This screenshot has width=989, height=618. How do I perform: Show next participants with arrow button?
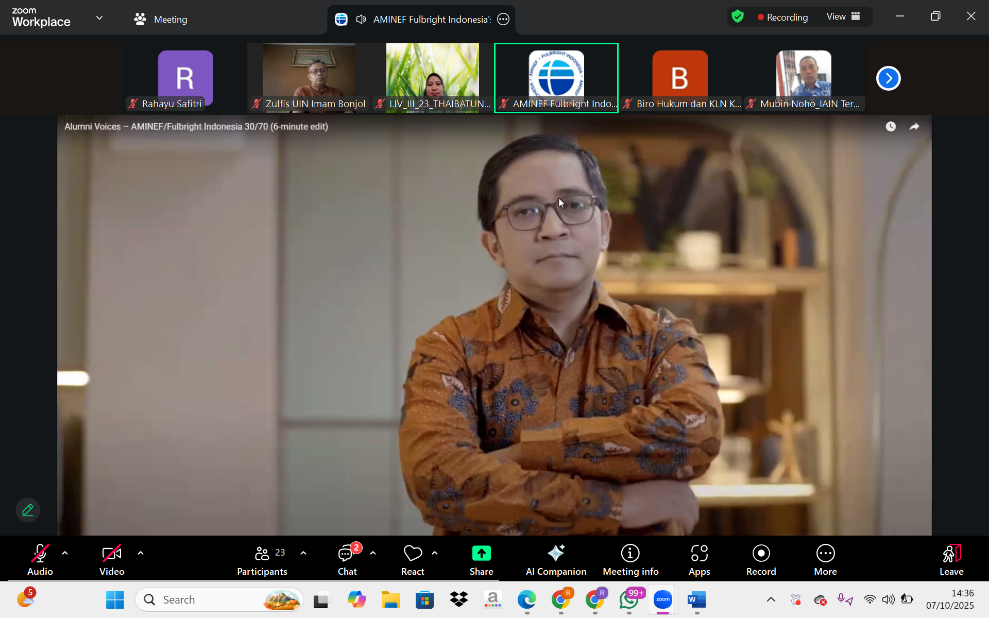pos(888,78)
